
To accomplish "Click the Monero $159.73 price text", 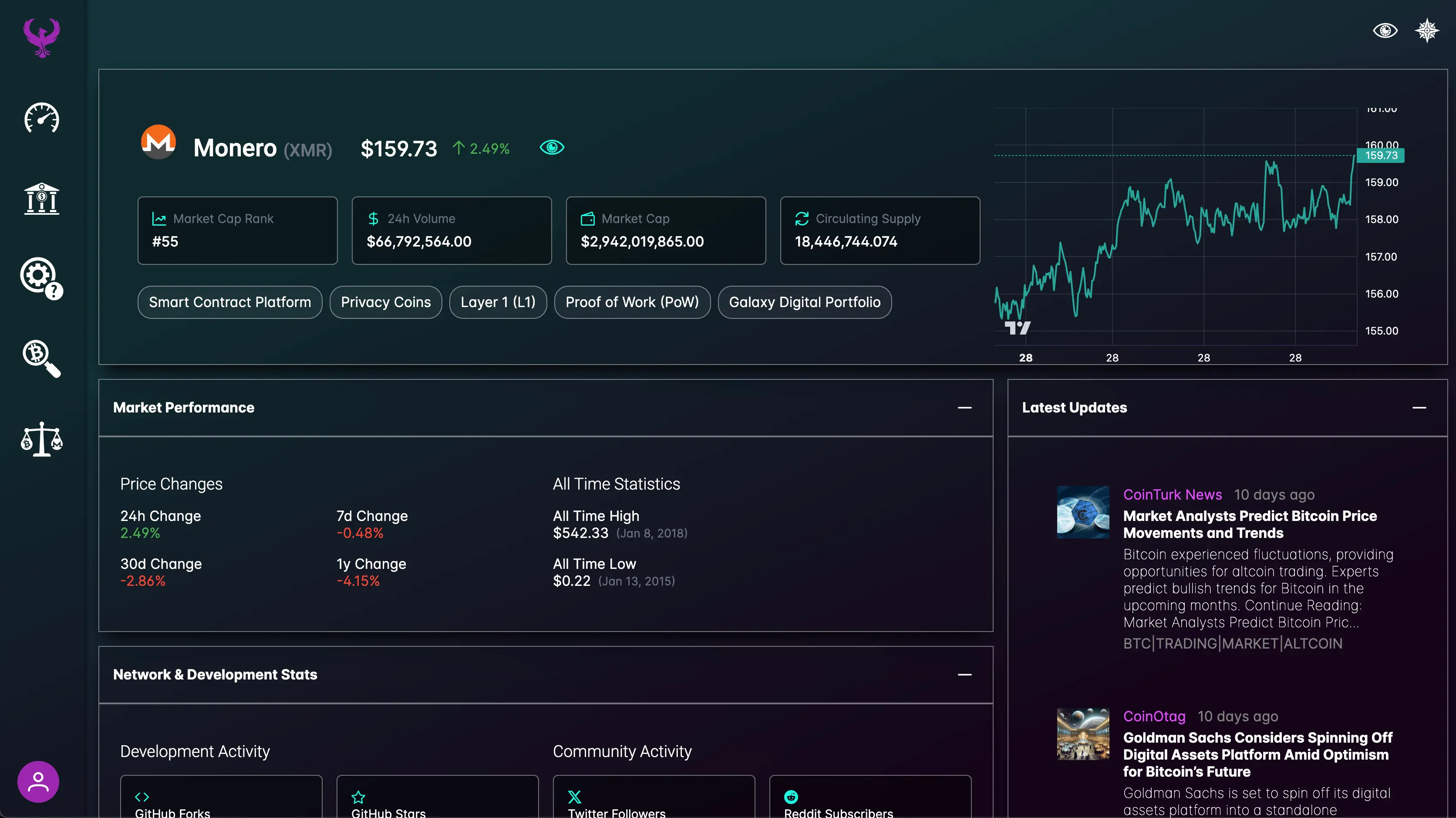I will click(399, 149).
